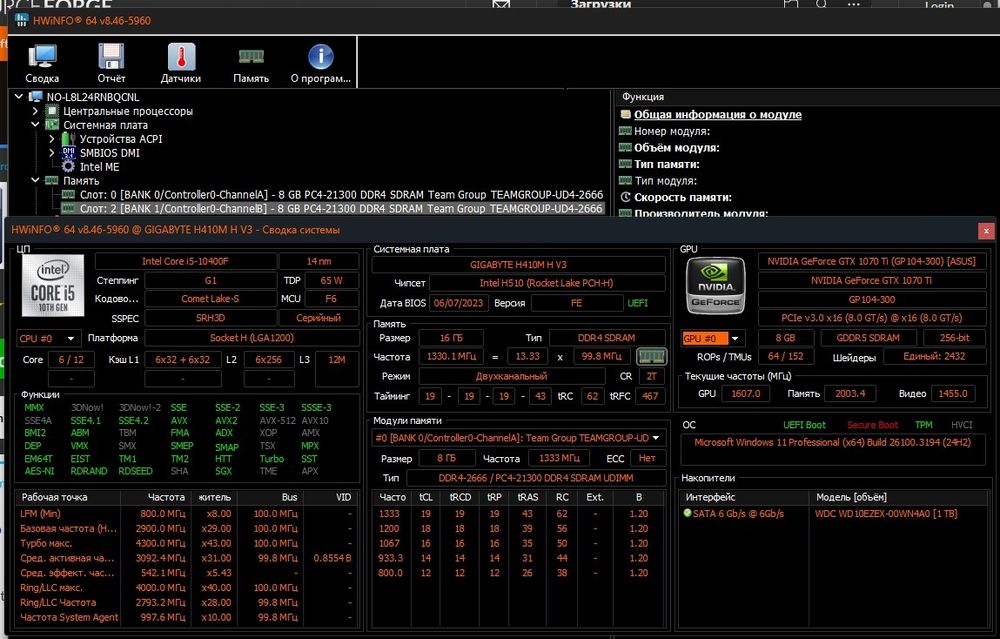Click the NVIDIA GeForce logo
This screenshot has width=1000, height=639.
[715, 285]
